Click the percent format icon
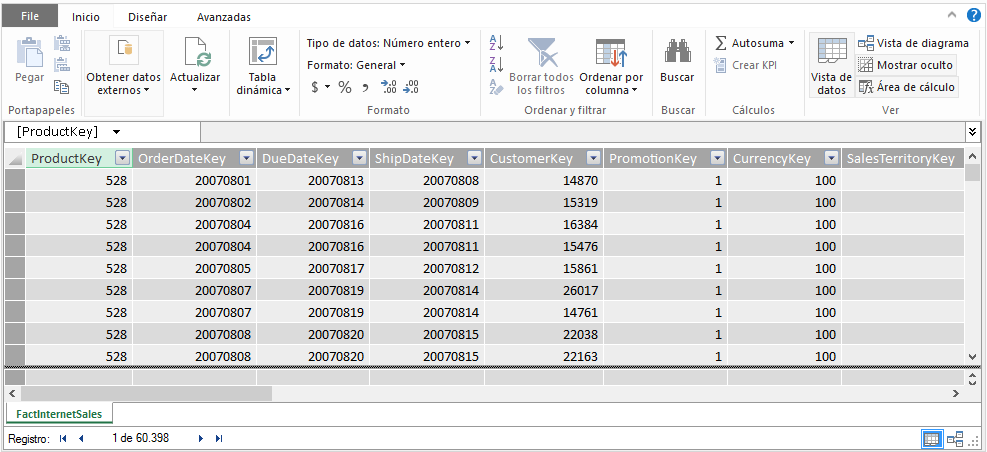The height and width of the screenshot is (452, 987). click(344, 87)
